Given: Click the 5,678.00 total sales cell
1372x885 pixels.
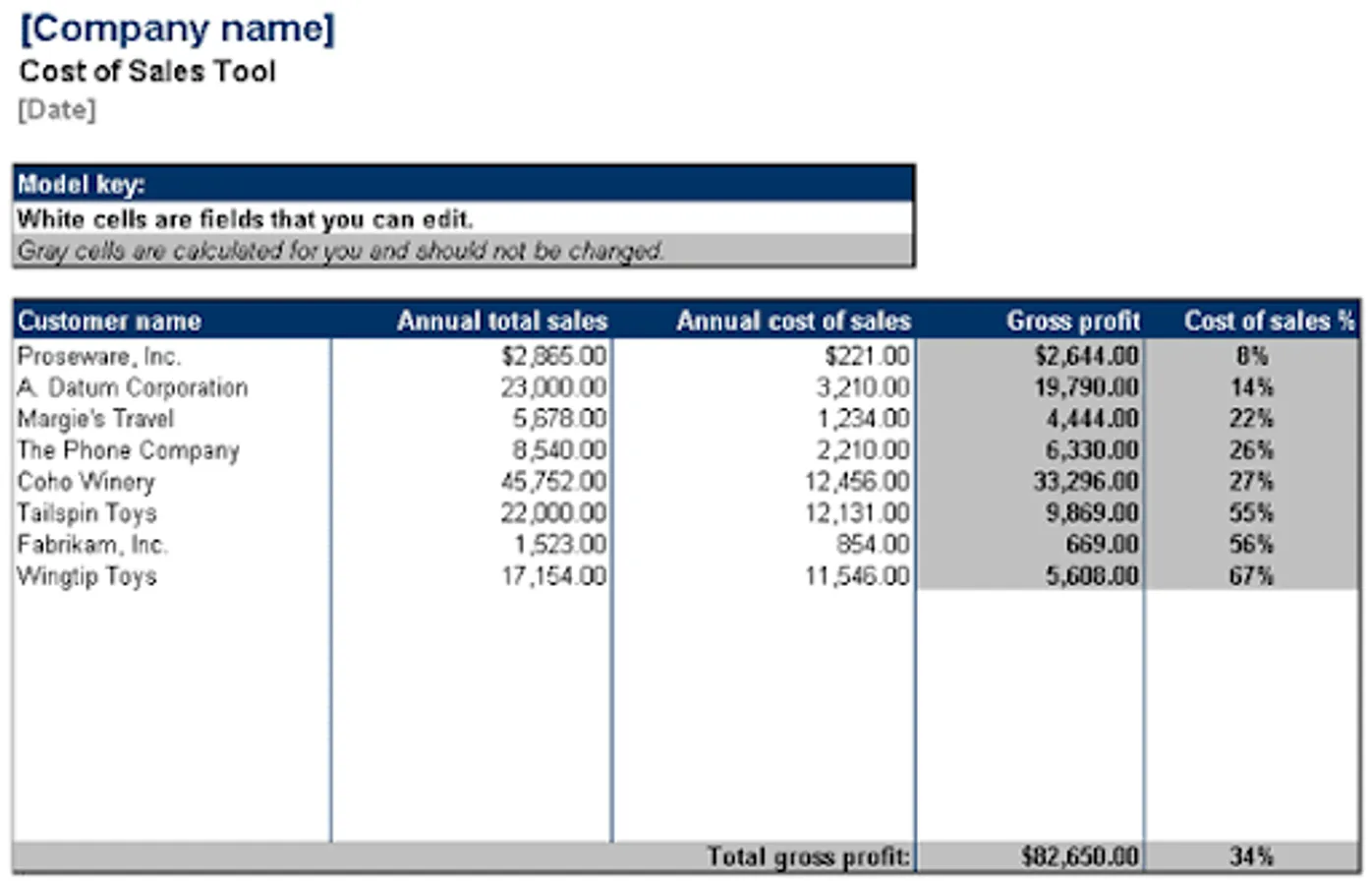Looking at the screenshot, I should (x=472, y=419).
